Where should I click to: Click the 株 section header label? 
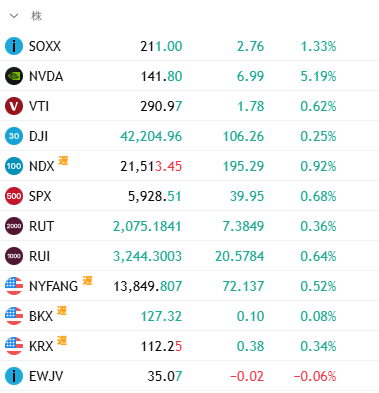tap(37, 16)
